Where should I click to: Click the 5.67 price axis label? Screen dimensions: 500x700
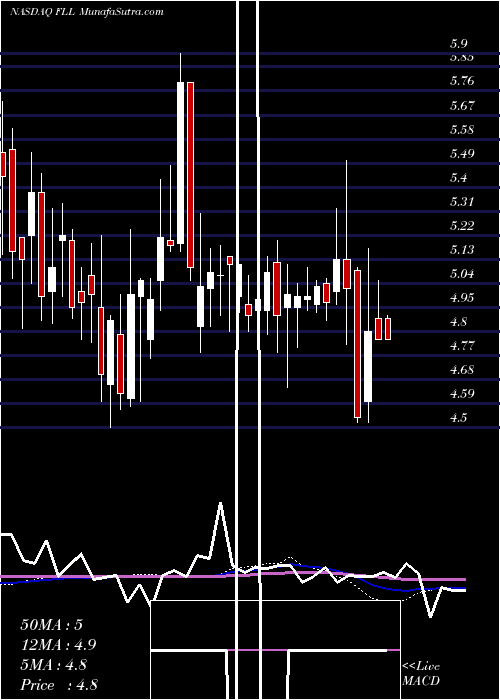pyautogui.click(x=462, y=106)
